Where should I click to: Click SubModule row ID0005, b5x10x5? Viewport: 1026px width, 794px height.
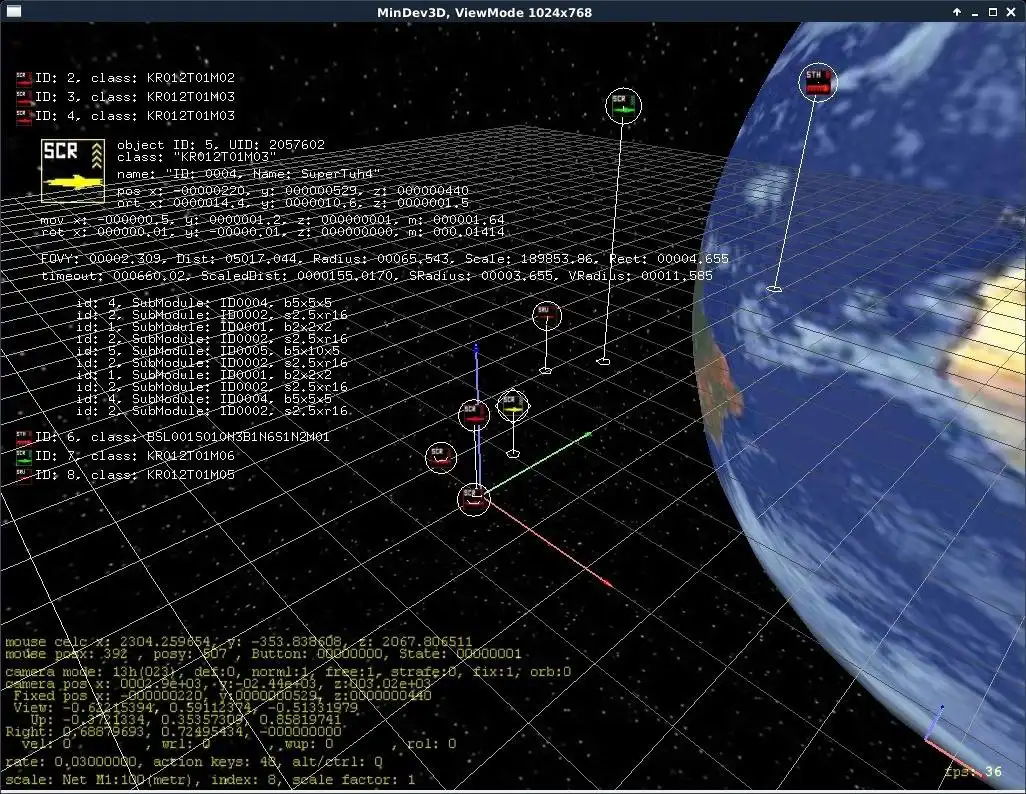point(208,351)
